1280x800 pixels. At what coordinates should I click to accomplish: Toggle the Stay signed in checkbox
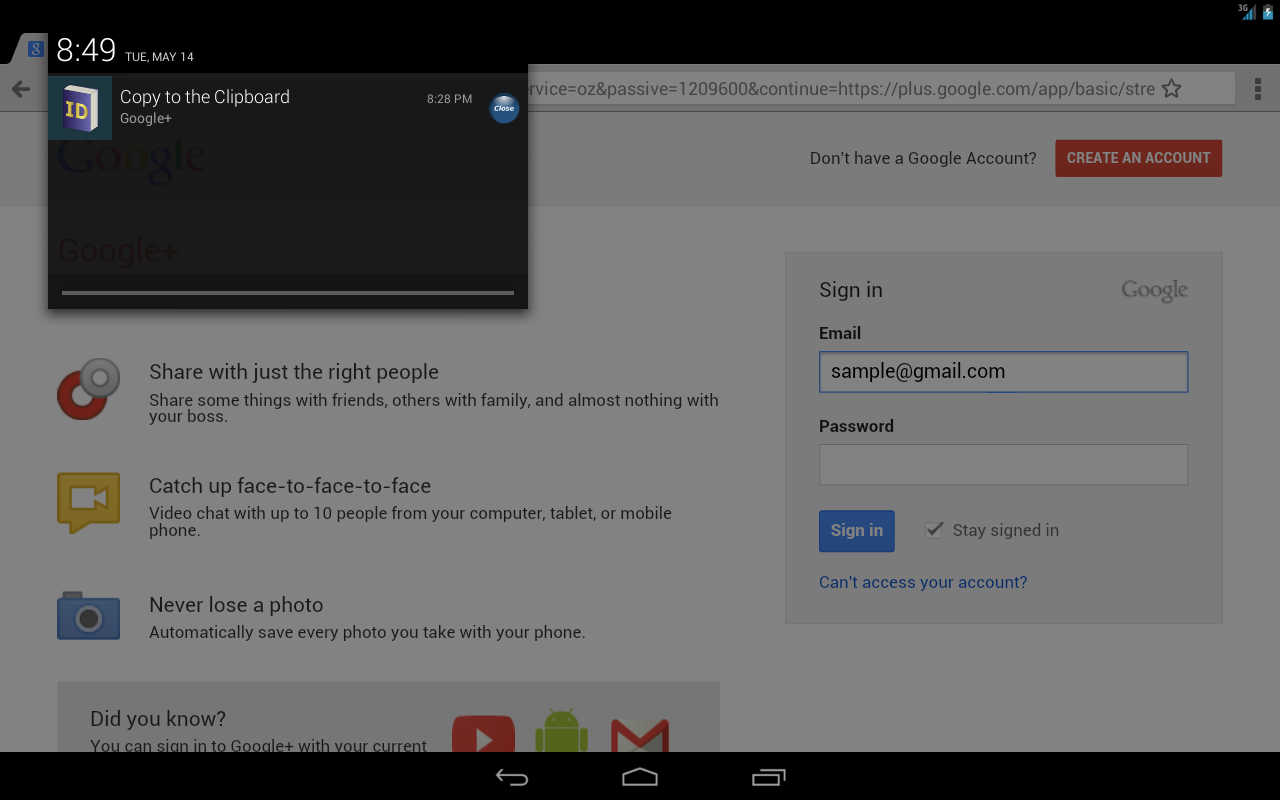tap(934, 530)
